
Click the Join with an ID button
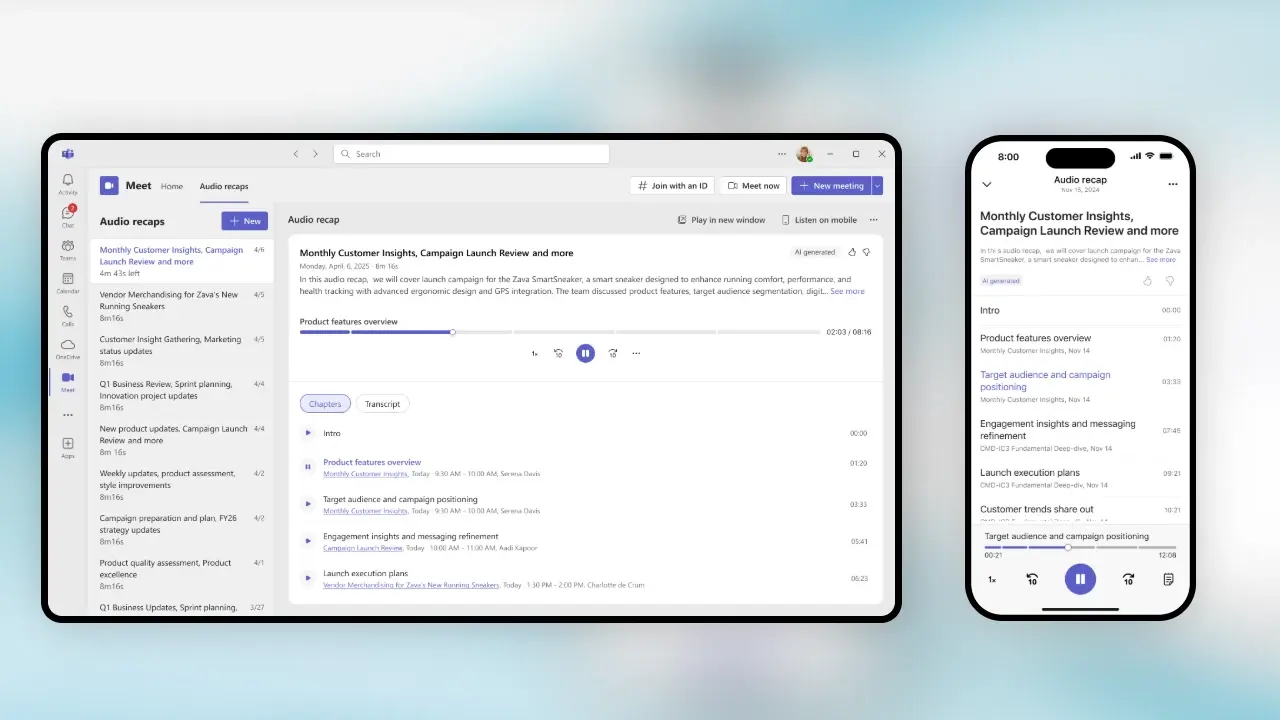[672, 186]
